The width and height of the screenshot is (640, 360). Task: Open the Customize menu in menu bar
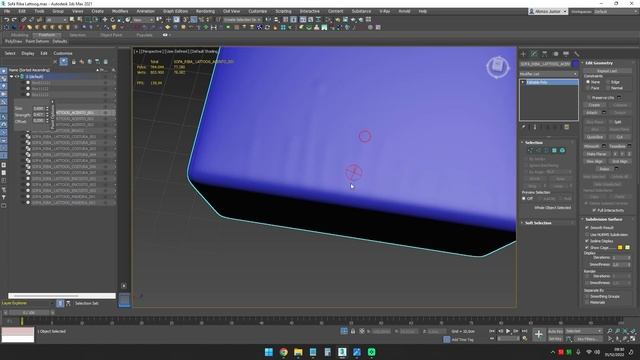click(258, 11)
